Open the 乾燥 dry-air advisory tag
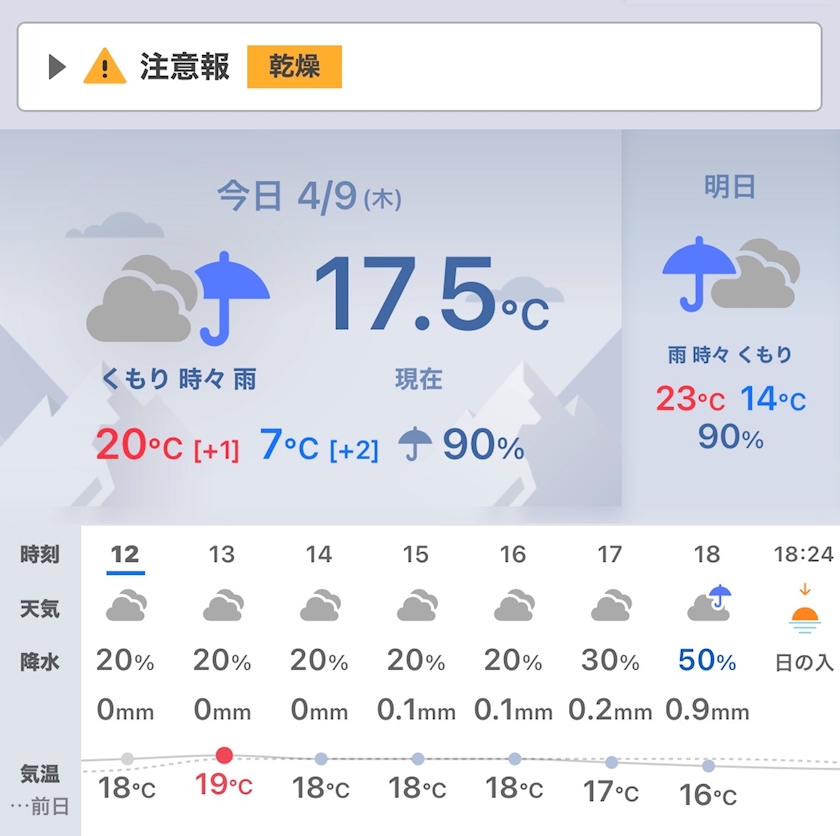Viewport: 840px width, 836px height. pos(294,66)
